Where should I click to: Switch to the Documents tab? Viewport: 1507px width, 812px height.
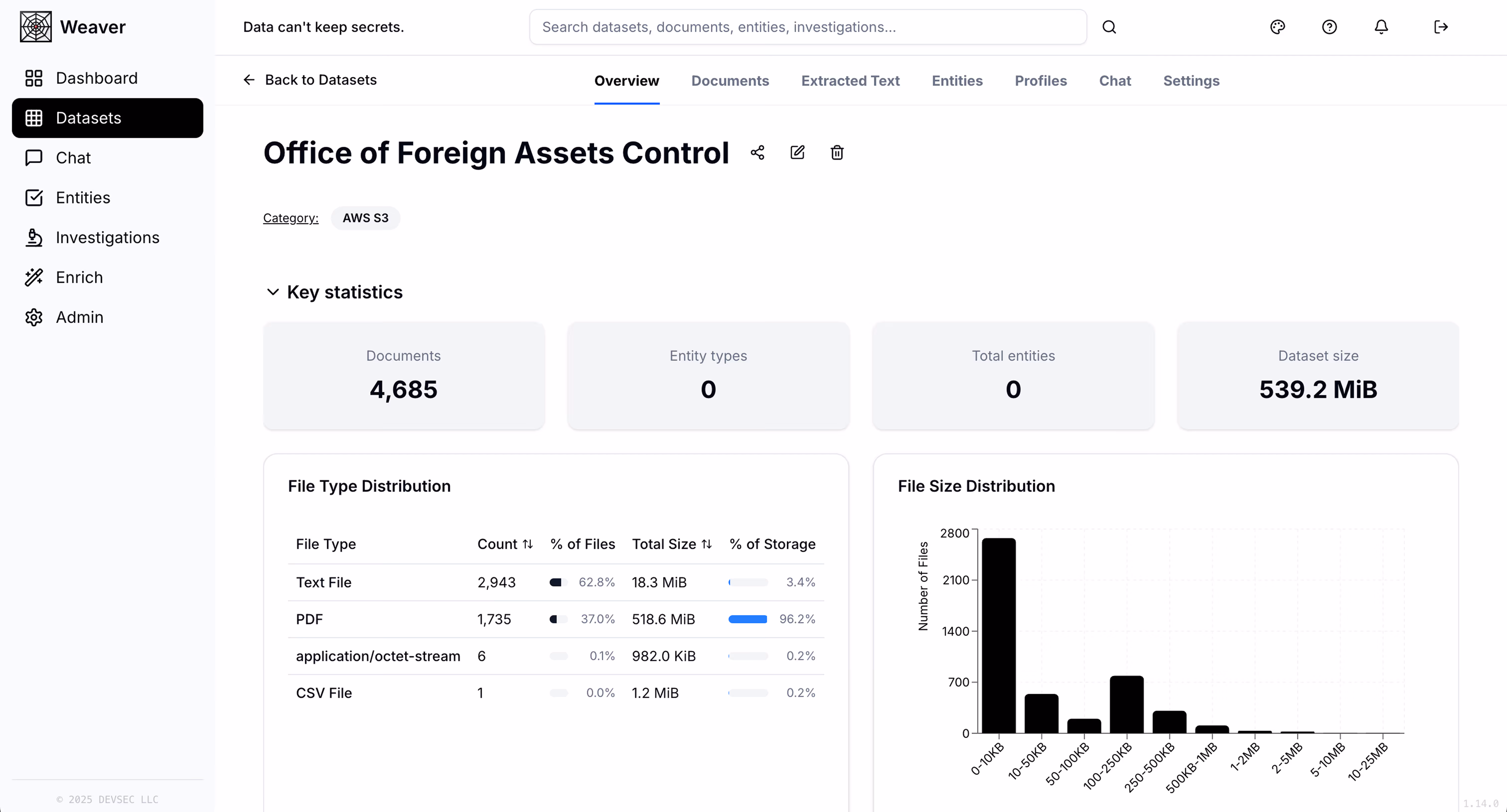(x=730, y=81)
